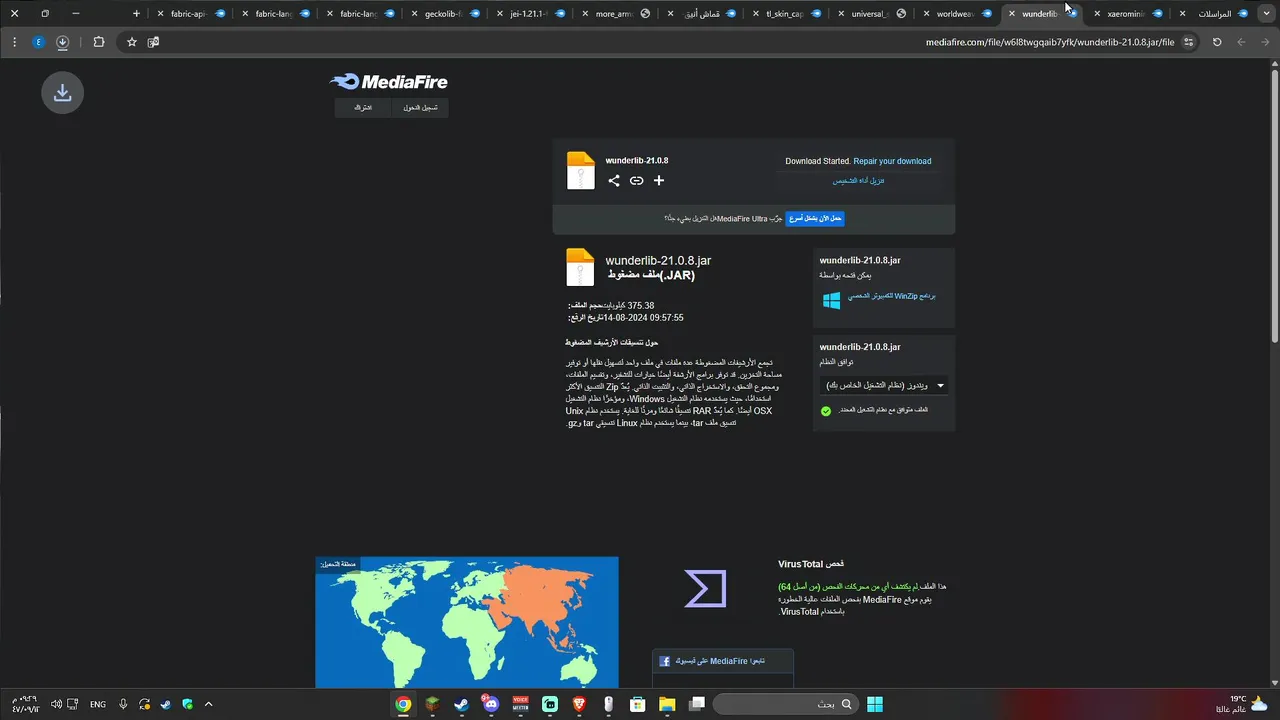Click the sign up button under MediaFire logo

pos(363,108)
